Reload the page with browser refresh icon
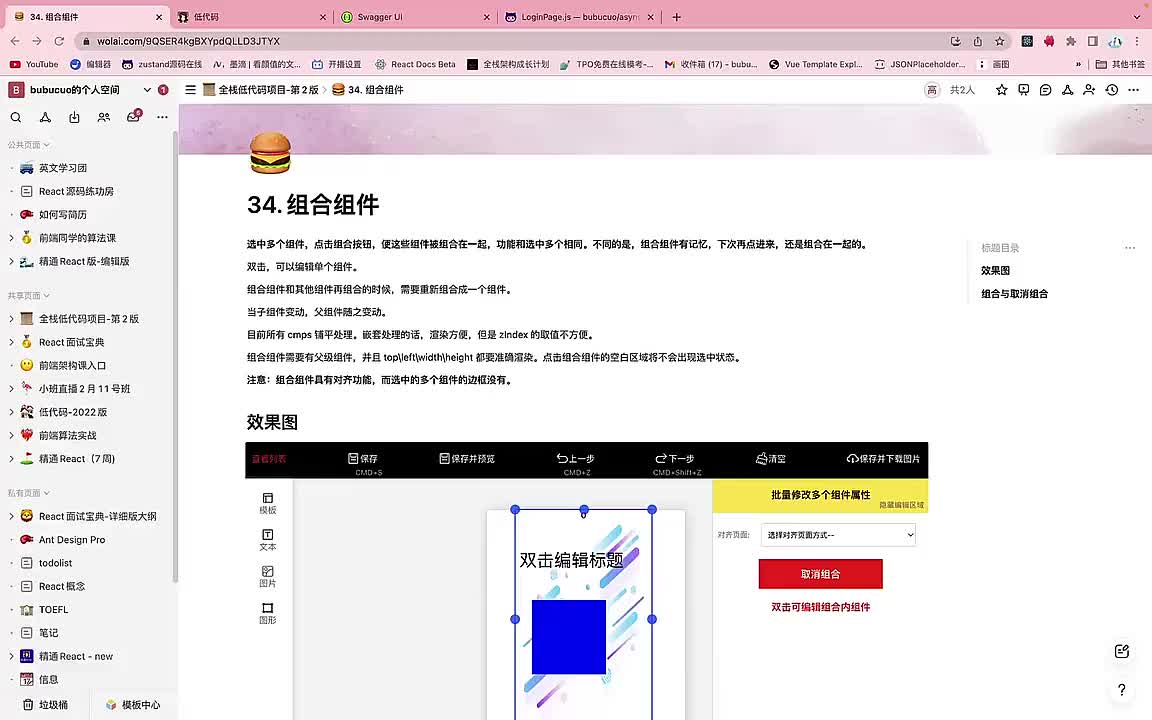The width and height of the screenshot is (1152, 720). 60,41
